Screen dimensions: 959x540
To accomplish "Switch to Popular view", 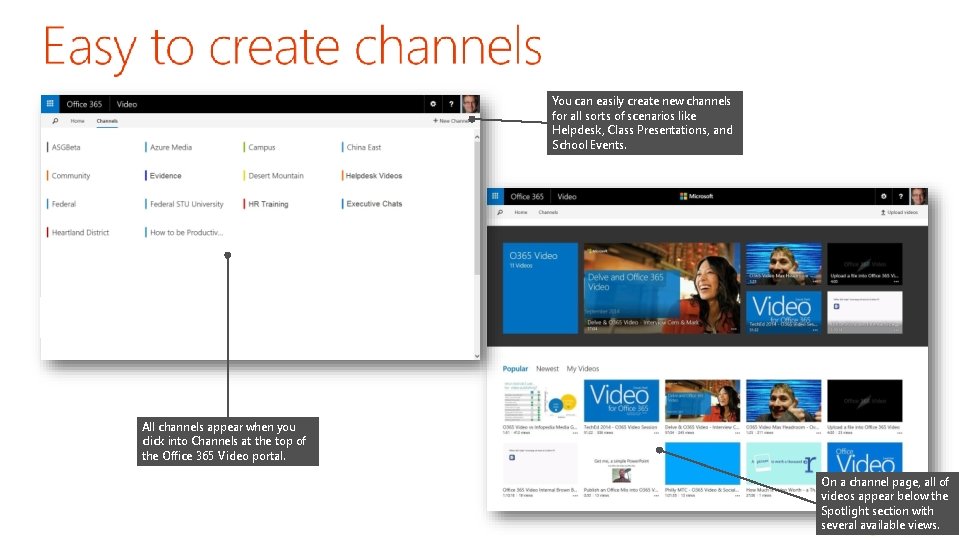I will [x=515, y=369].
